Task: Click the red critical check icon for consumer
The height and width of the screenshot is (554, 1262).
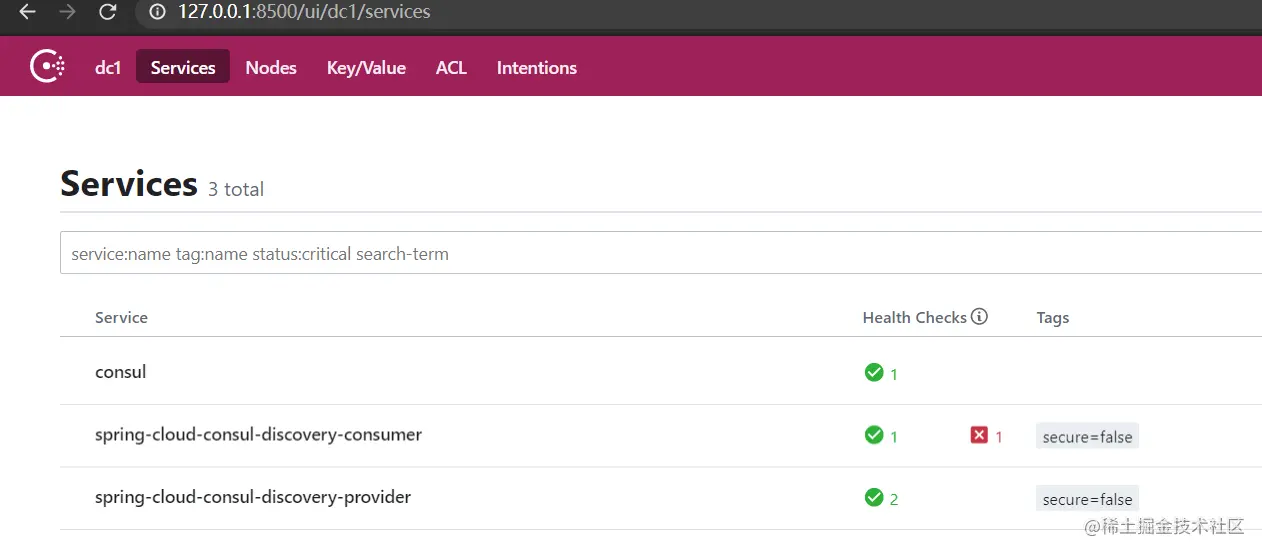Action: tap(979, 435)
